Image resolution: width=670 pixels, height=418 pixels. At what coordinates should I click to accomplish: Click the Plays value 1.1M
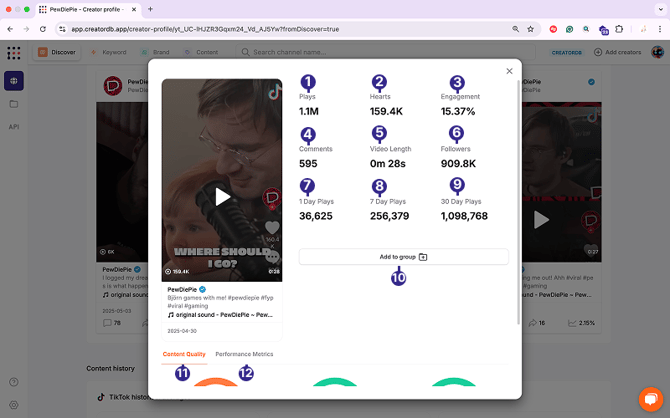point(309,112)
